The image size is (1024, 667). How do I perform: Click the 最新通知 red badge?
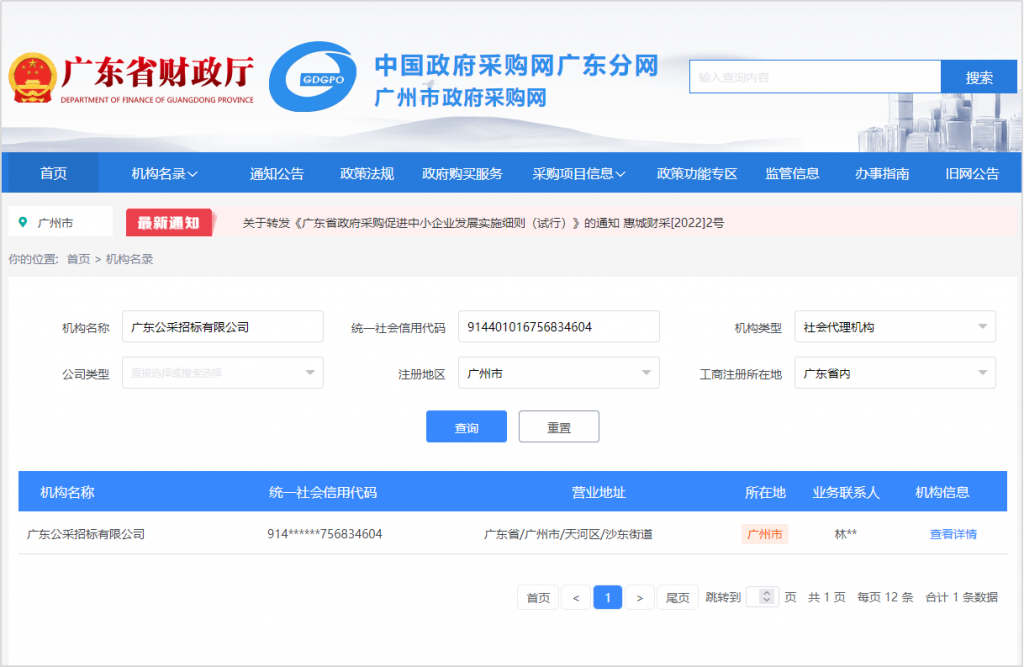[x=168, y=222]
